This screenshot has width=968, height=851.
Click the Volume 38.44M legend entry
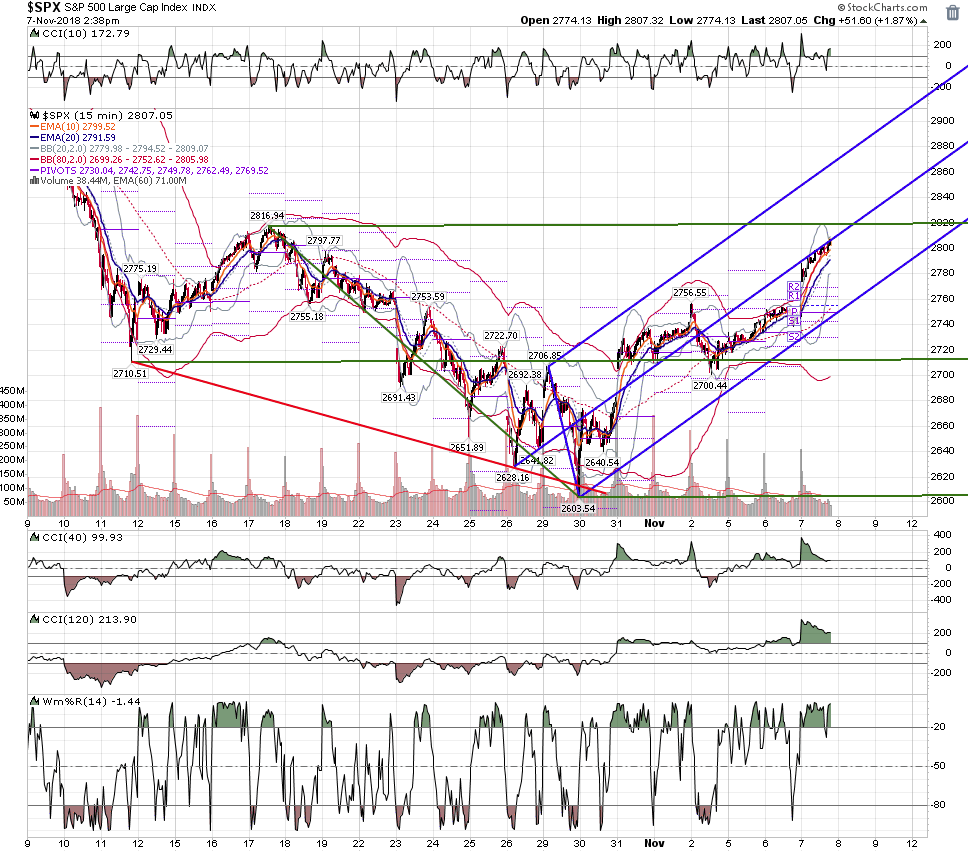[x=113, y=181]
